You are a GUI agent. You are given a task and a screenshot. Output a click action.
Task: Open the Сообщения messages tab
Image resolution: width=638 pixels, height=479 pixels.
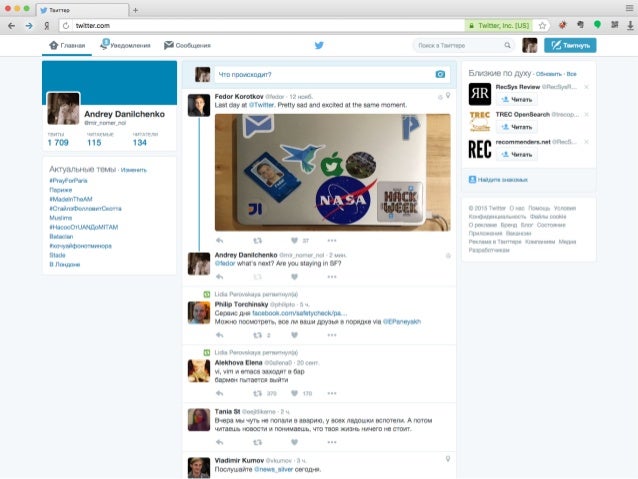tap(187, 45)
